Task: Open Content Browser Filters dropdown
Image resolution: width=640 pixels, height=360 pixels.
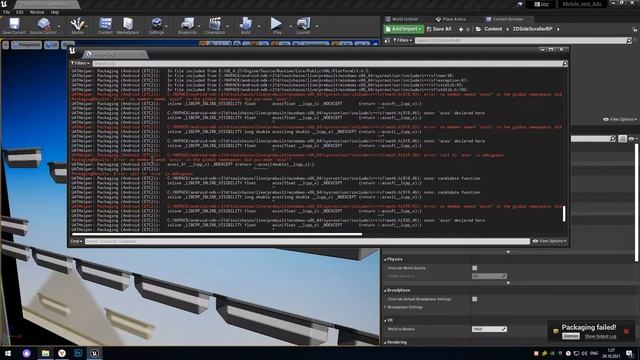Action: click(402, 40)
